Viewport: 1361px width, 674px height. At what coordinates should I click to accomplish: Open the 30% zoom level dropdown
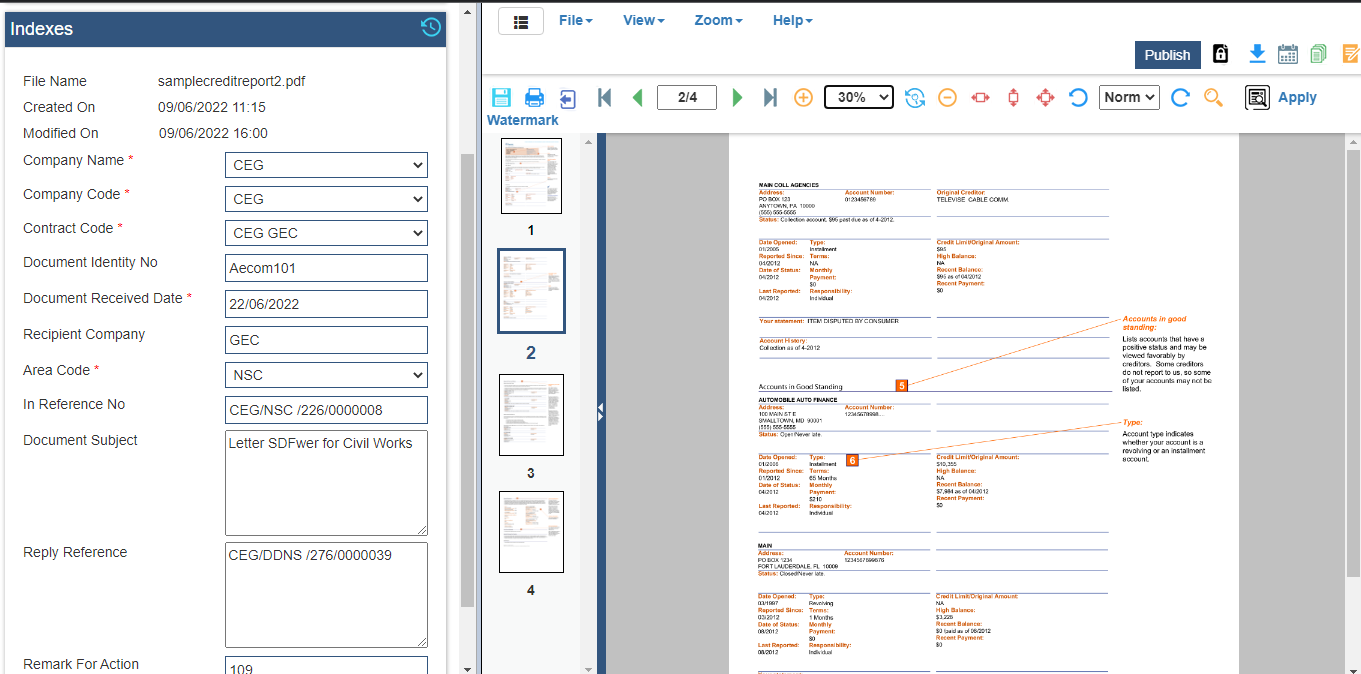tap(859, 97)
